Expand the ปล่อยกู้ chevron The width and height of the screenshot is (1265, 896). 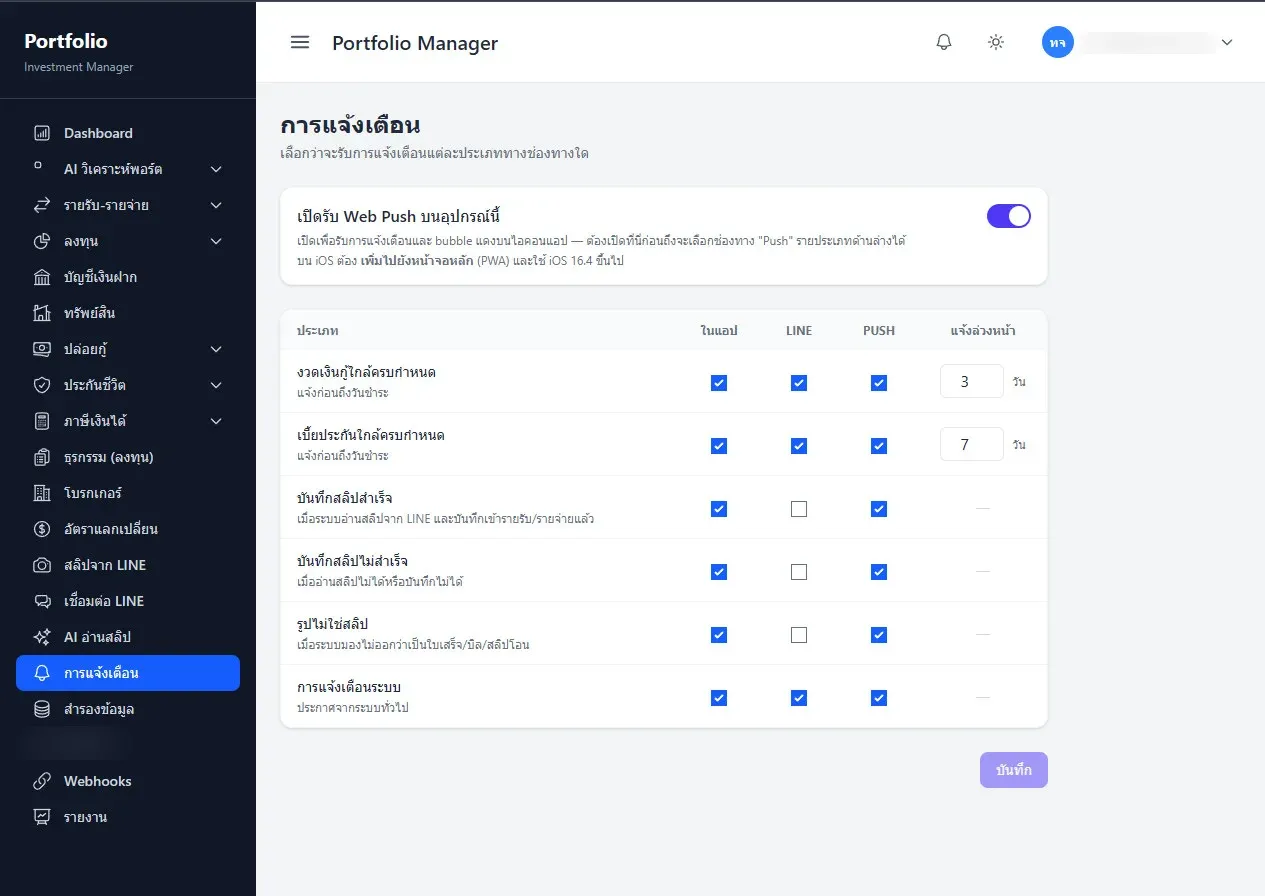216,349
